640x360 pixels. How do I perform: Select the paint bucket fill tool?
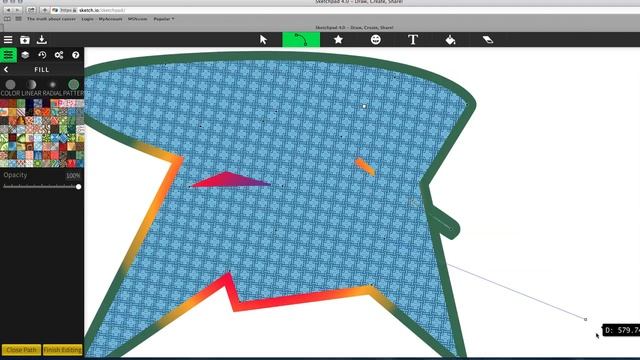[x=450, y=40]
